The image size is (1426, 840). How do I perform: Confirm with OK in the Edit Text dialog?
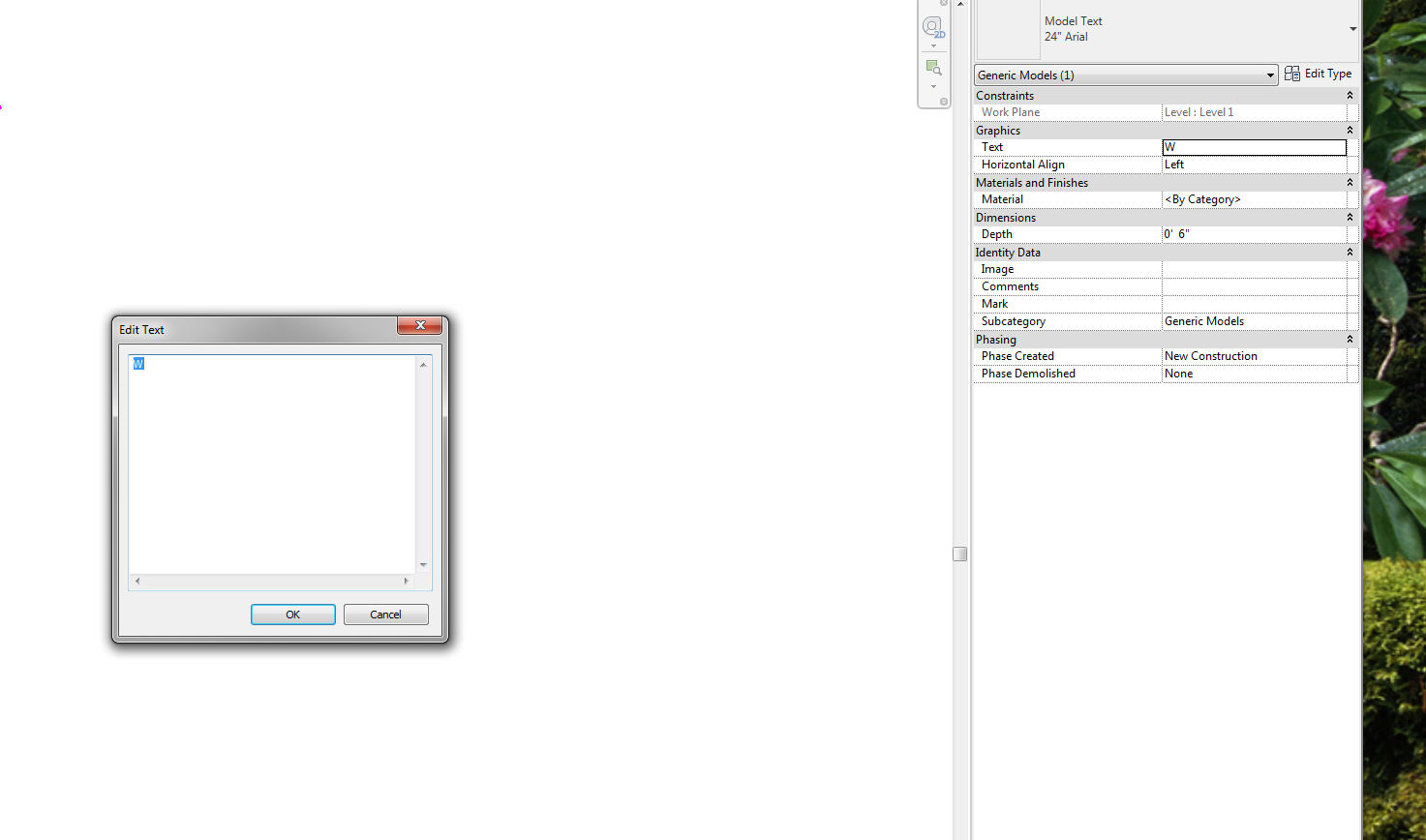[292, 614]
